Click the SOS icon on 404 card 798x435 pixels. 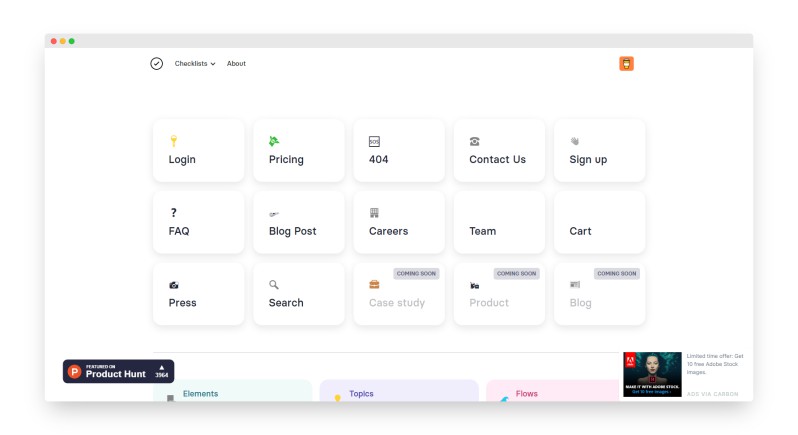pyautogui.click(x=374, y=142)
